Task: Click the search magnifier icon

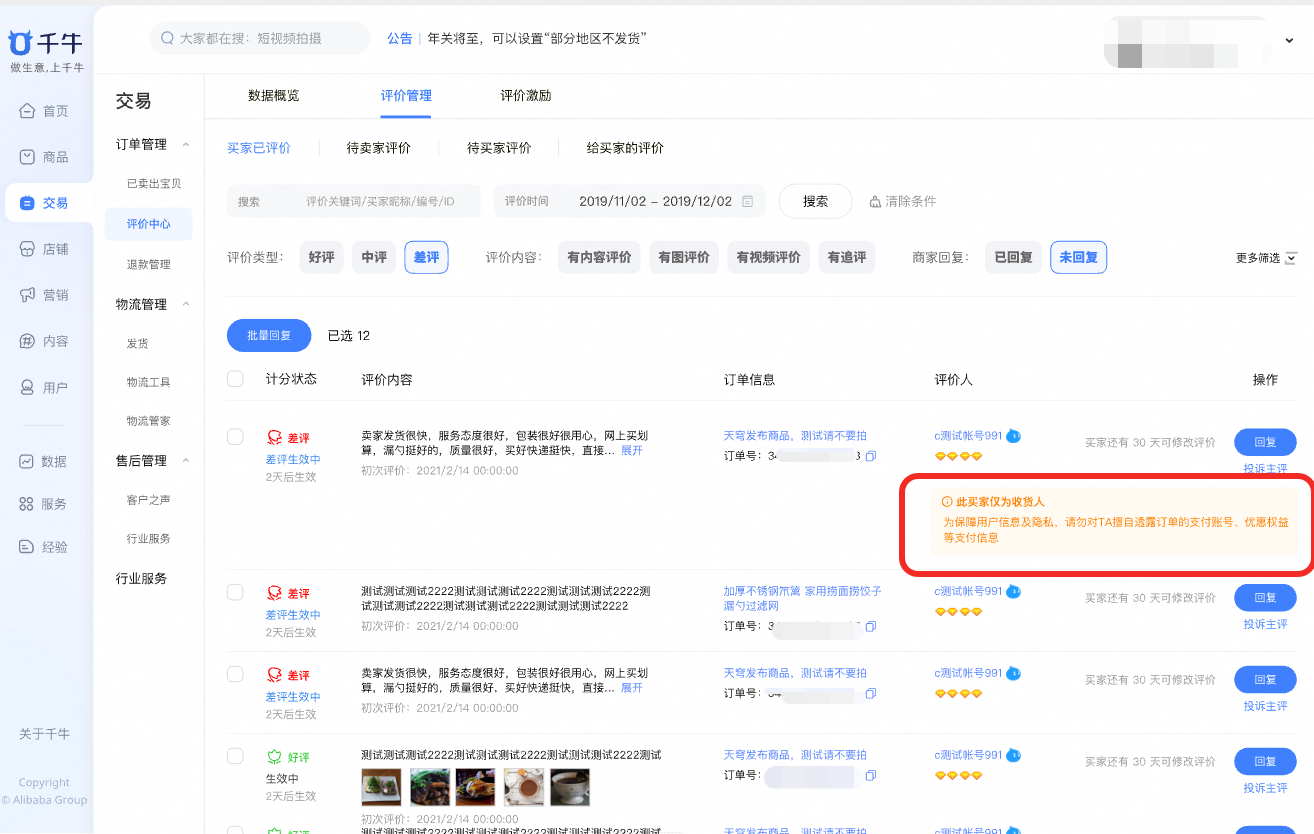Action: 167,38
